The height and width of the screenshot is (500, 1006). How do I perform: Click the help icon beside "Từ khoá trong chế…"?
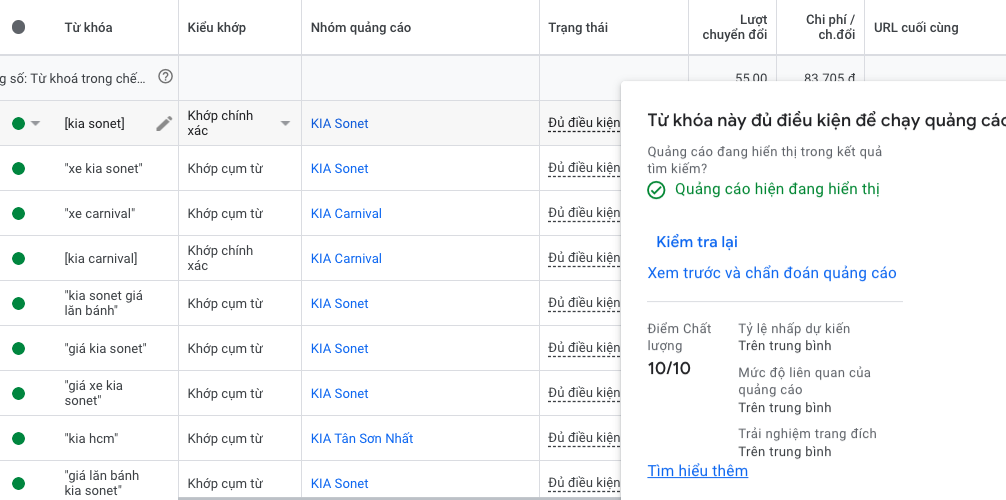click(166, 77)
